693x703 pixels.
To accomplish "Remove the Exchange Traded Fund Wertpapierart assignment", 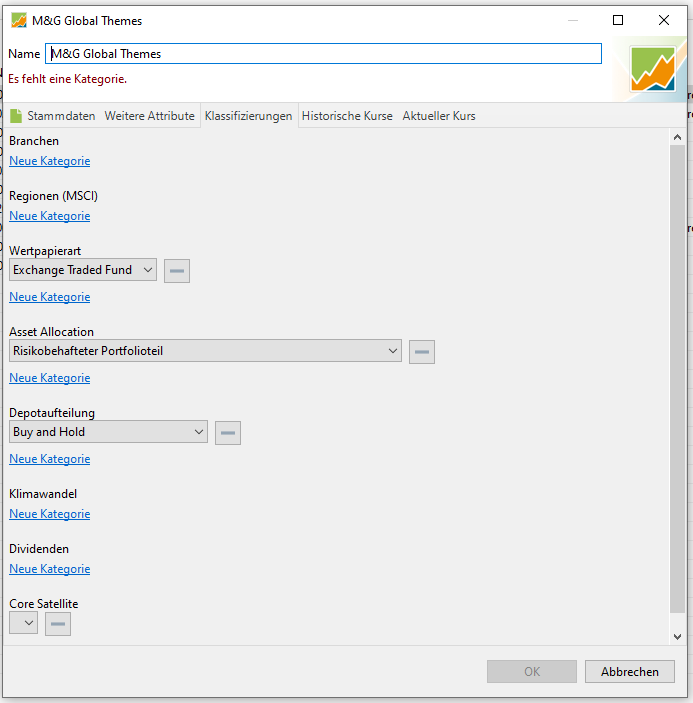I will [x=177, y=271].
